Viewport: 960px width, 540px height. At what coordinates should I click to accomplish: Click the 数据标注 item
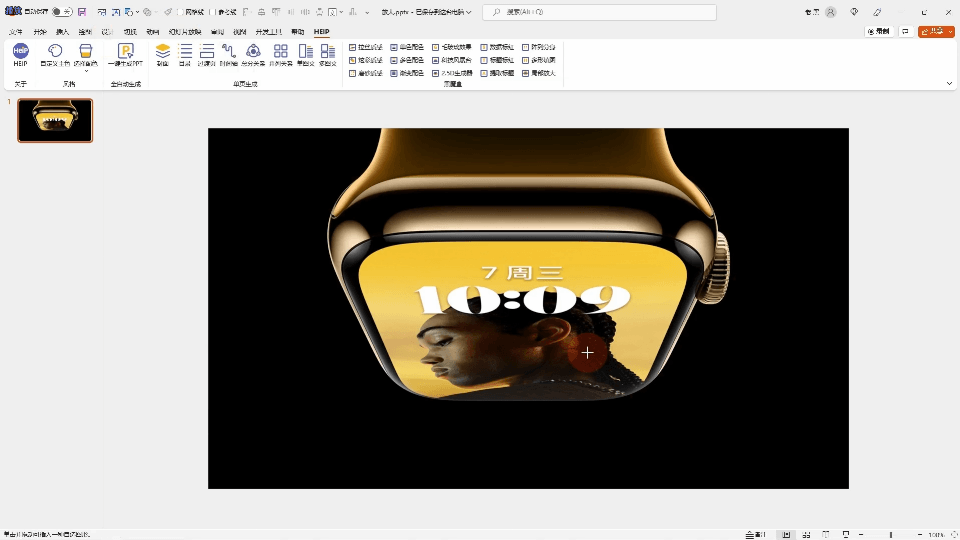point(497,47)
